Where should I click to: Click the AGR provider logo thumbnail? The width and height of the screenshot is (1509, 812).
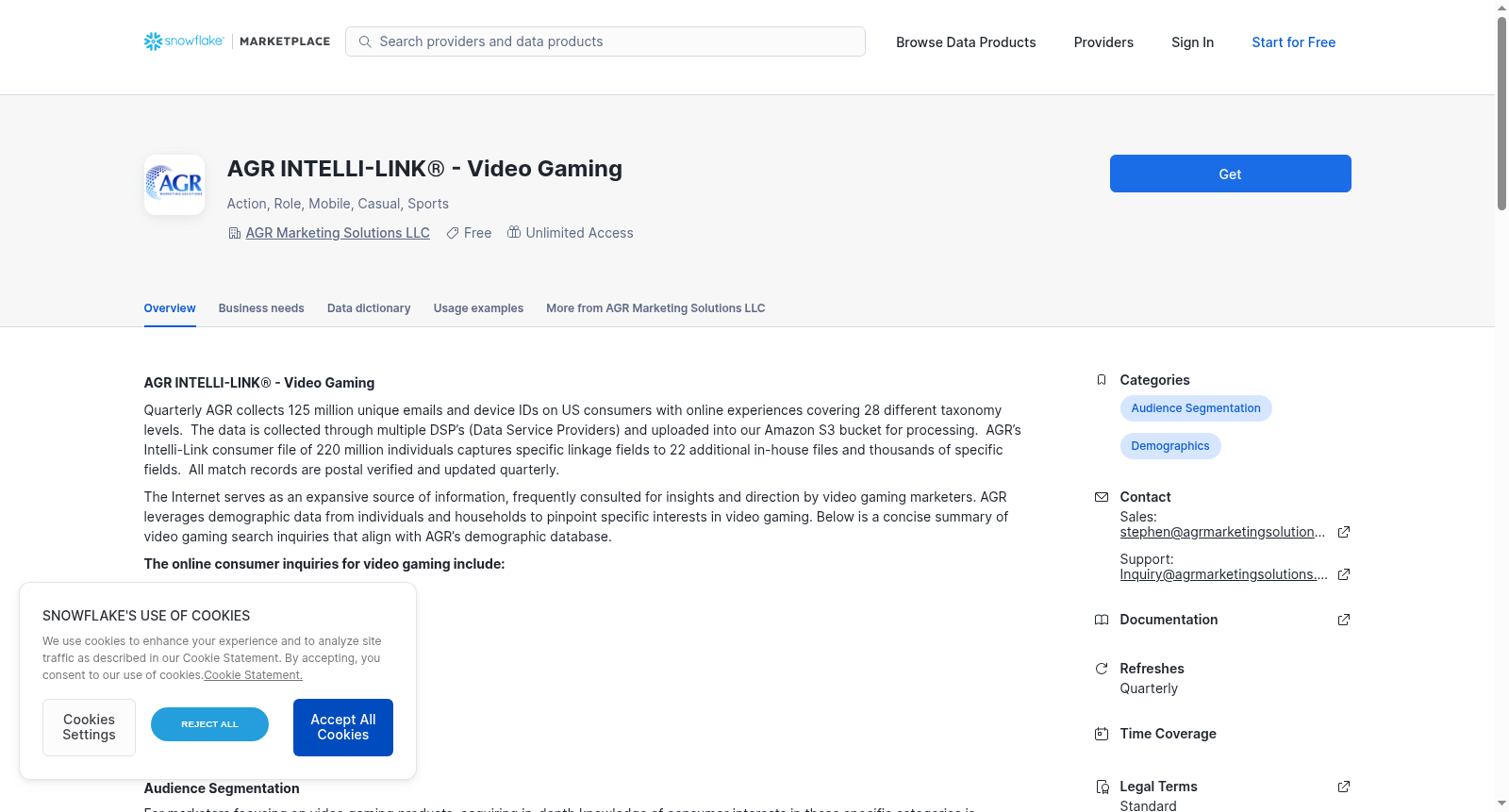(x=174, y=185)
